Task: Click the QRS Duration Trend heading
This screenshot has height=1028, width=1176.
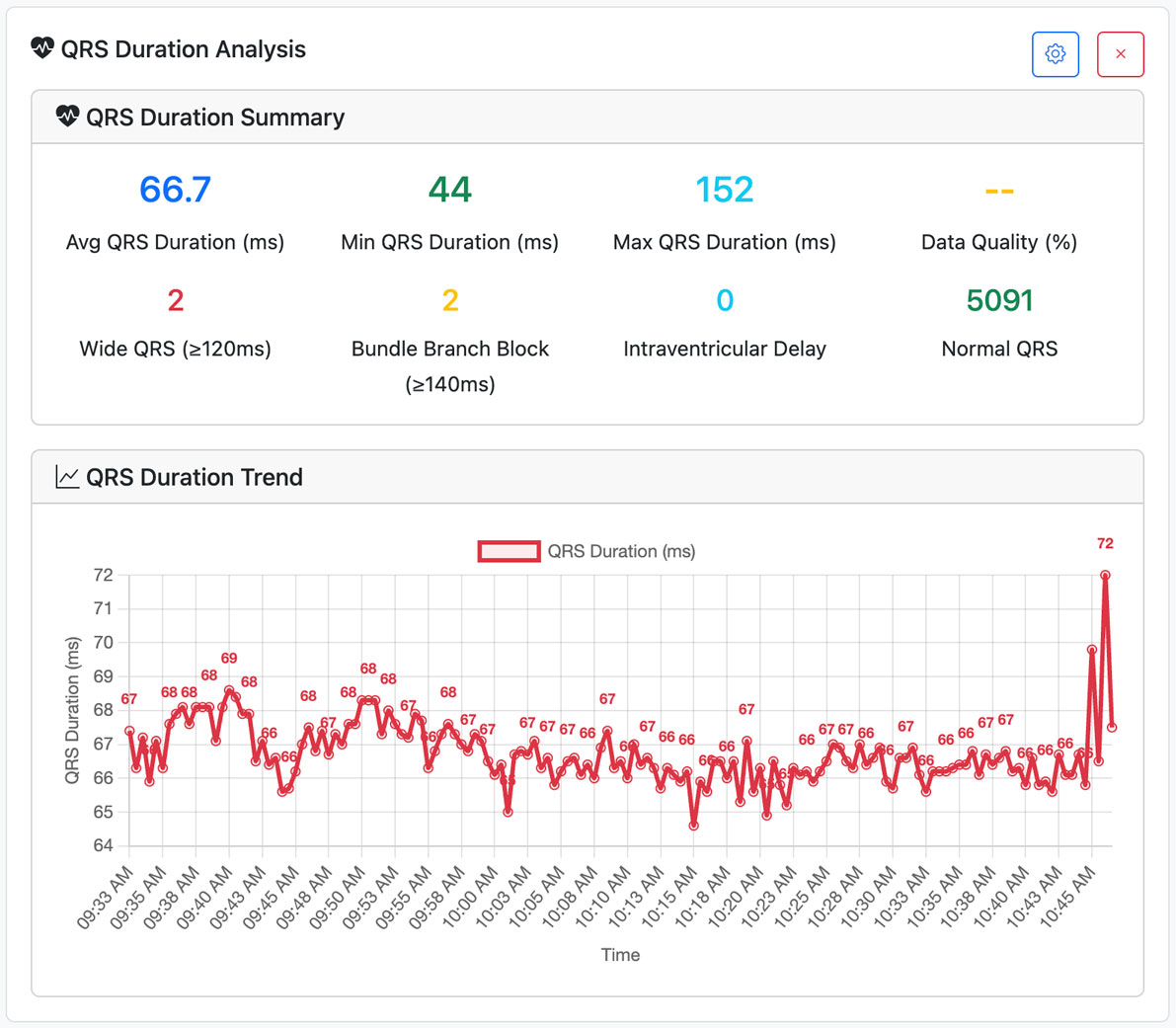Action: [195, 477]
